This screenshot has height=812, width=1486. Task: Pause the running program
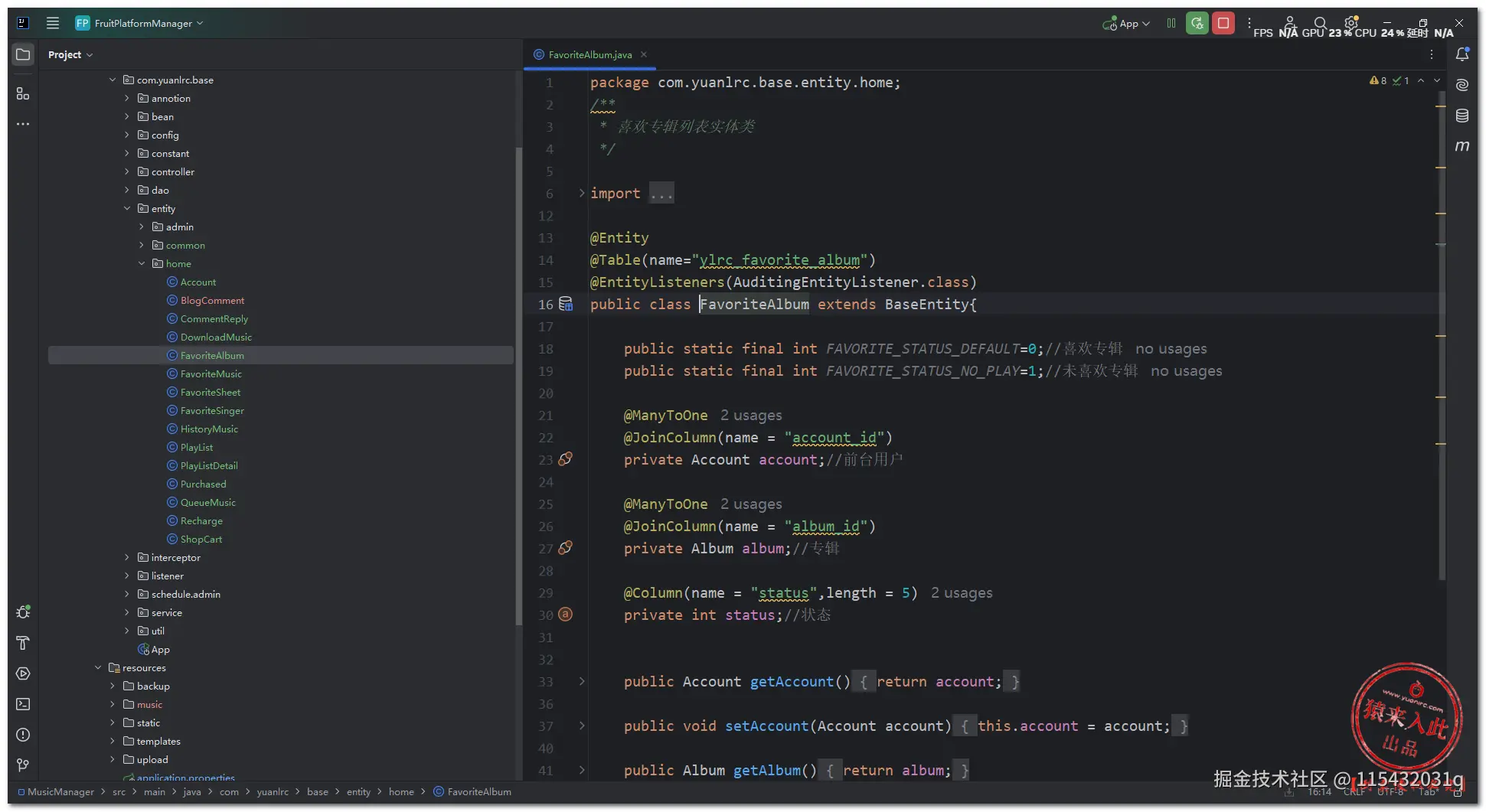tap(1171, 23)
